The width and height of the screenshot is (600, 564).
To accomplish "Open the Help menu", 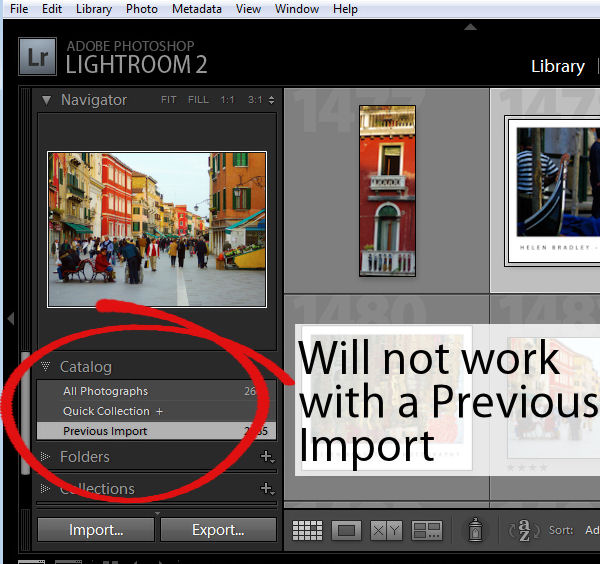I will (345, 9).
